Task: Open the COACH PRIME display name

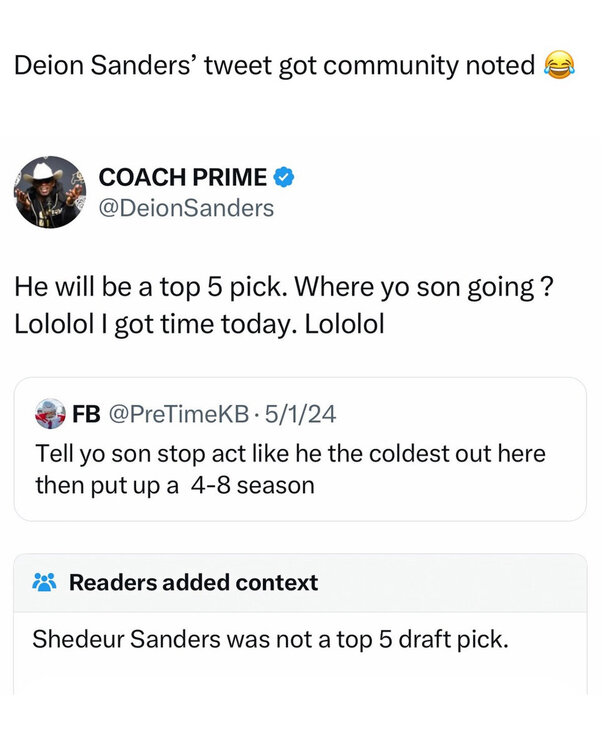Action: [x=182, y=178]
